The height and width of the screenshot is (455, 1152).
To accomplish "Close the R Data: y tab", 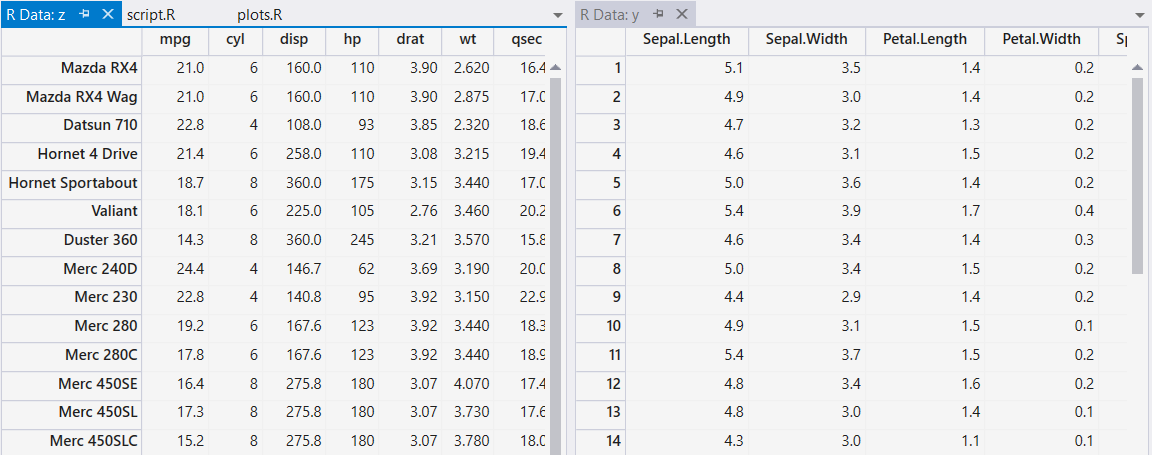I will click(x=681, y=14).
